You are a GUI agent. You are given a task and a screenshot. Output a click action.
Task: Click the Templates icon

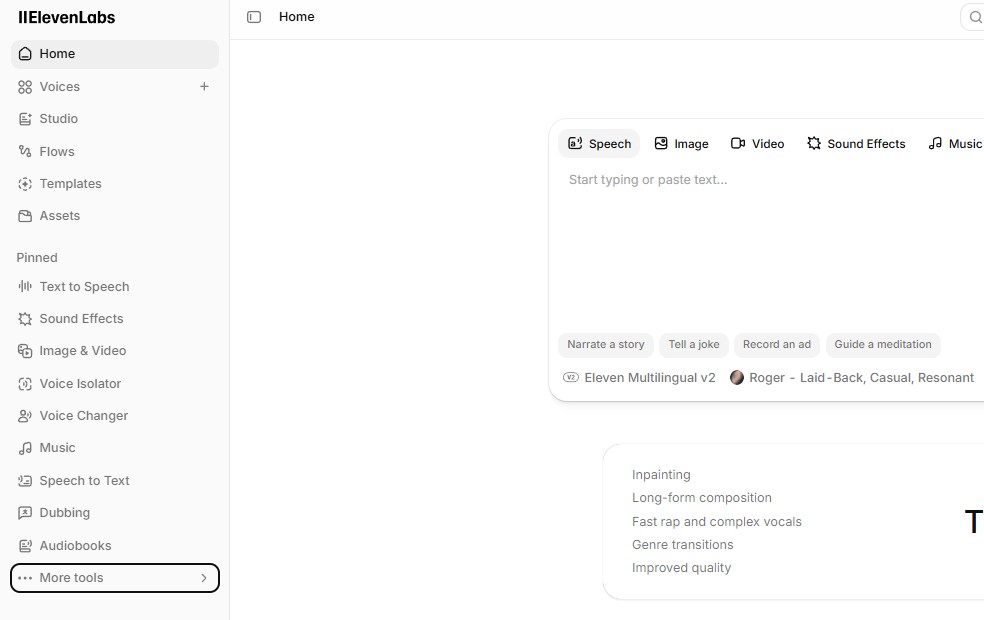25,184
